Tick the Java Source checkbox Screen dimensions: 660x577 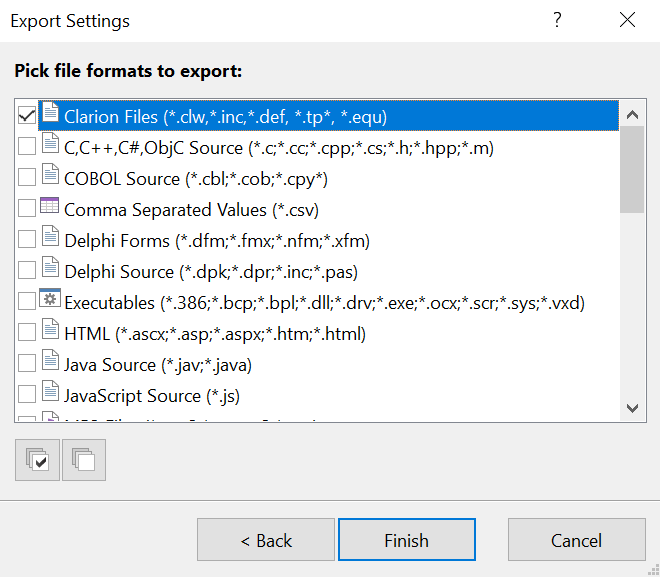coord(27,364)
